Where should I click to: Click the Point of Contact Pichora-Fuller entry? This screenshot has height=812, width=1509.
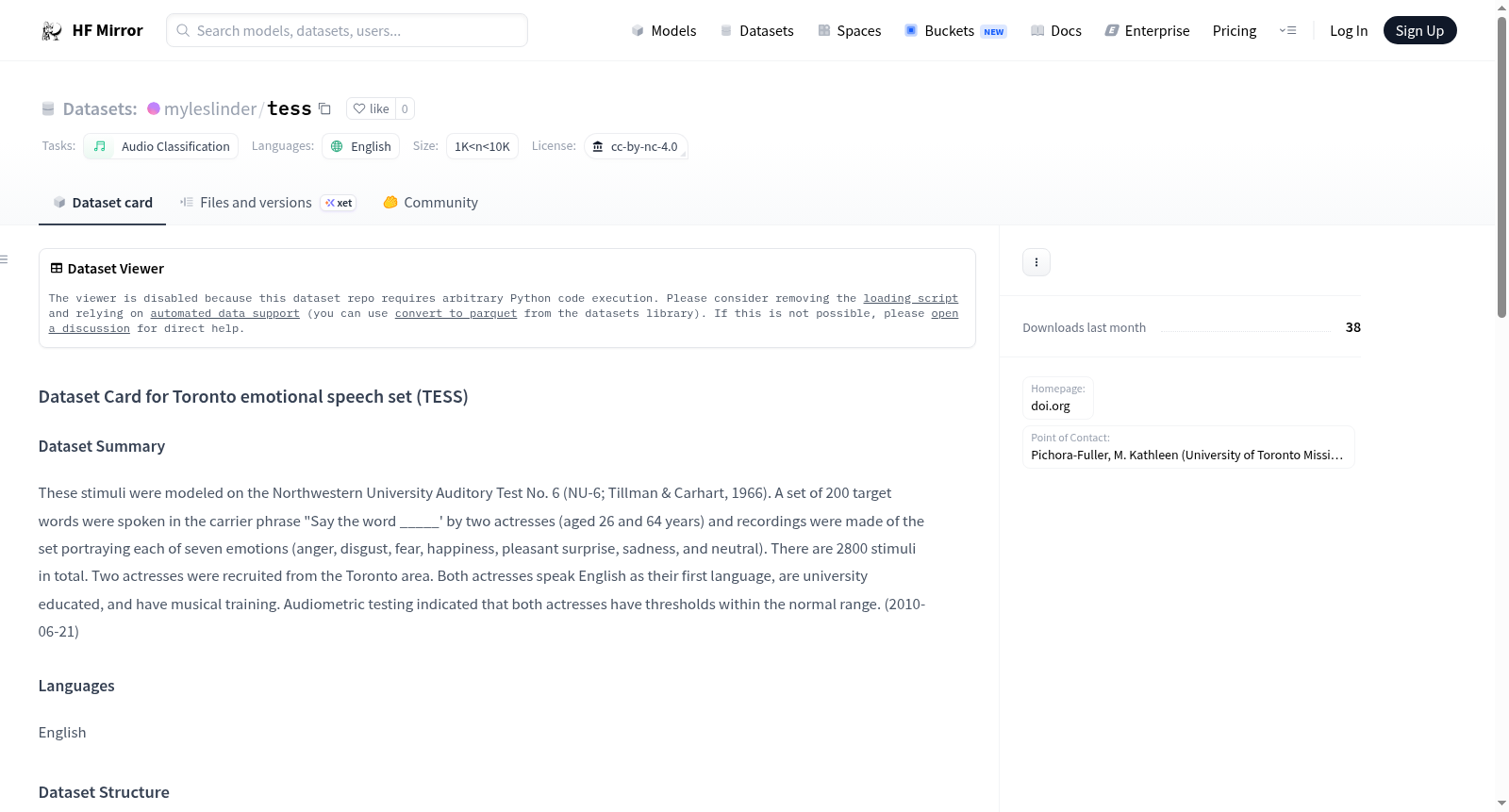pos(1188,447)
